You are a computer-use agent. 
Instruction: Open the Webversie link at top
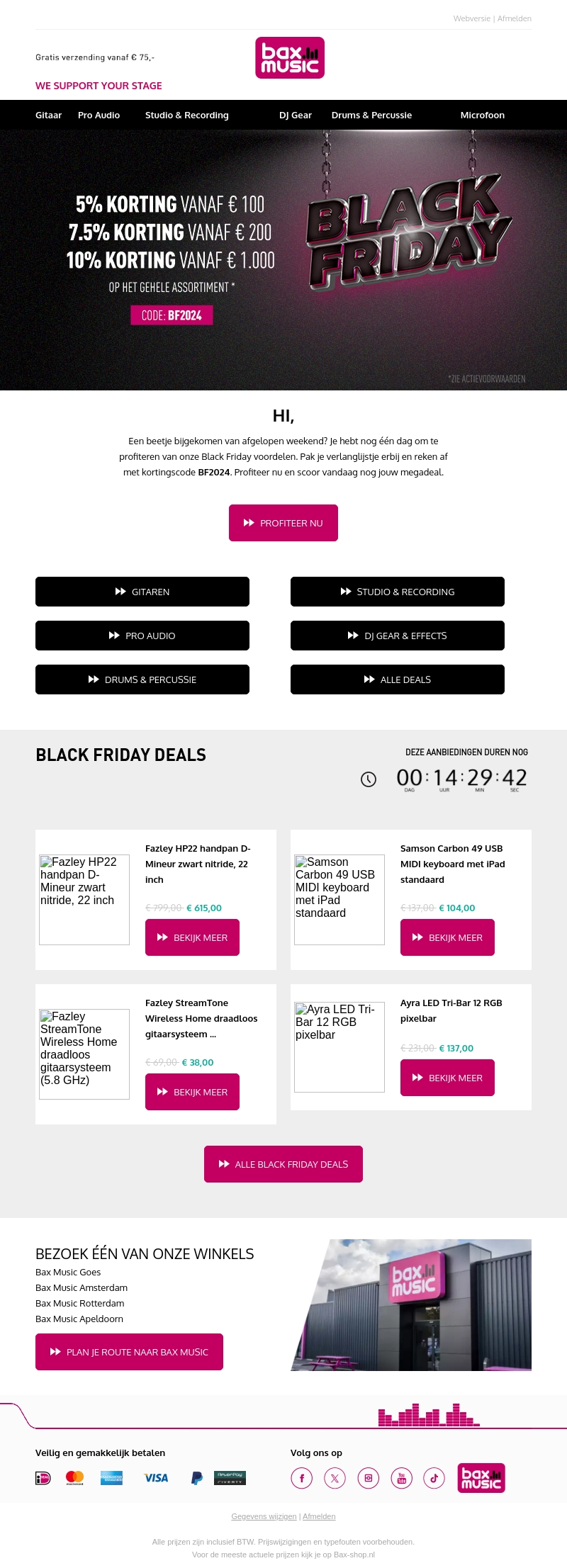(x=471, y=18)
